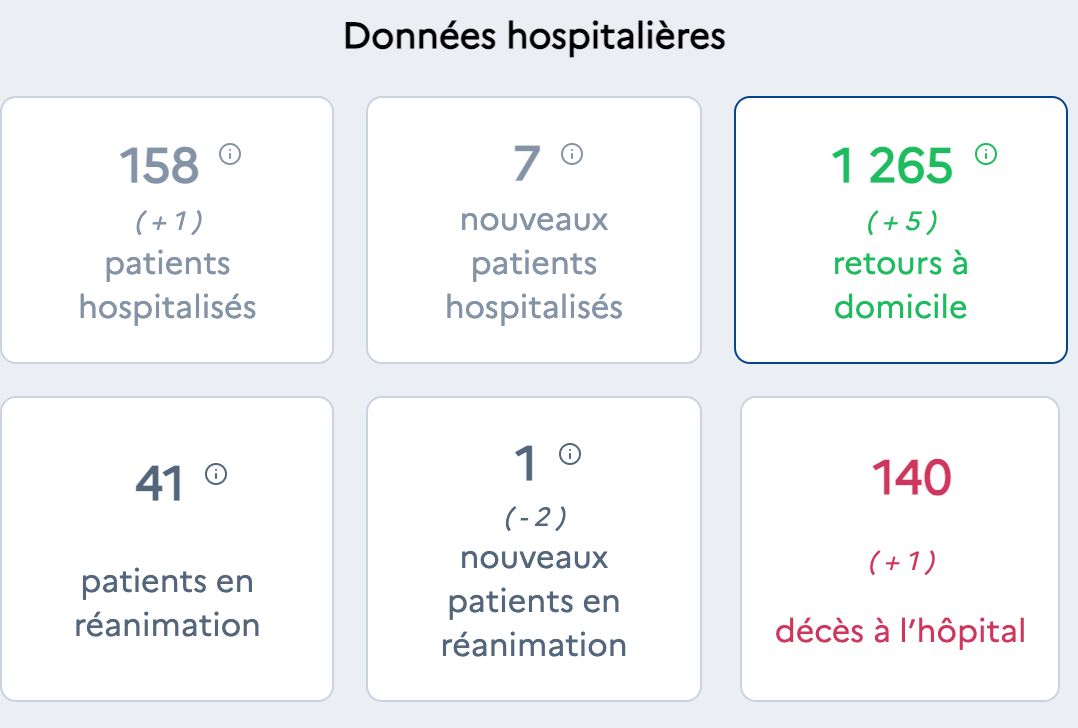The image size is (1078, 728).
Task: Open info icon beside 7 new hospitalized patients
Action: [571, 154]
